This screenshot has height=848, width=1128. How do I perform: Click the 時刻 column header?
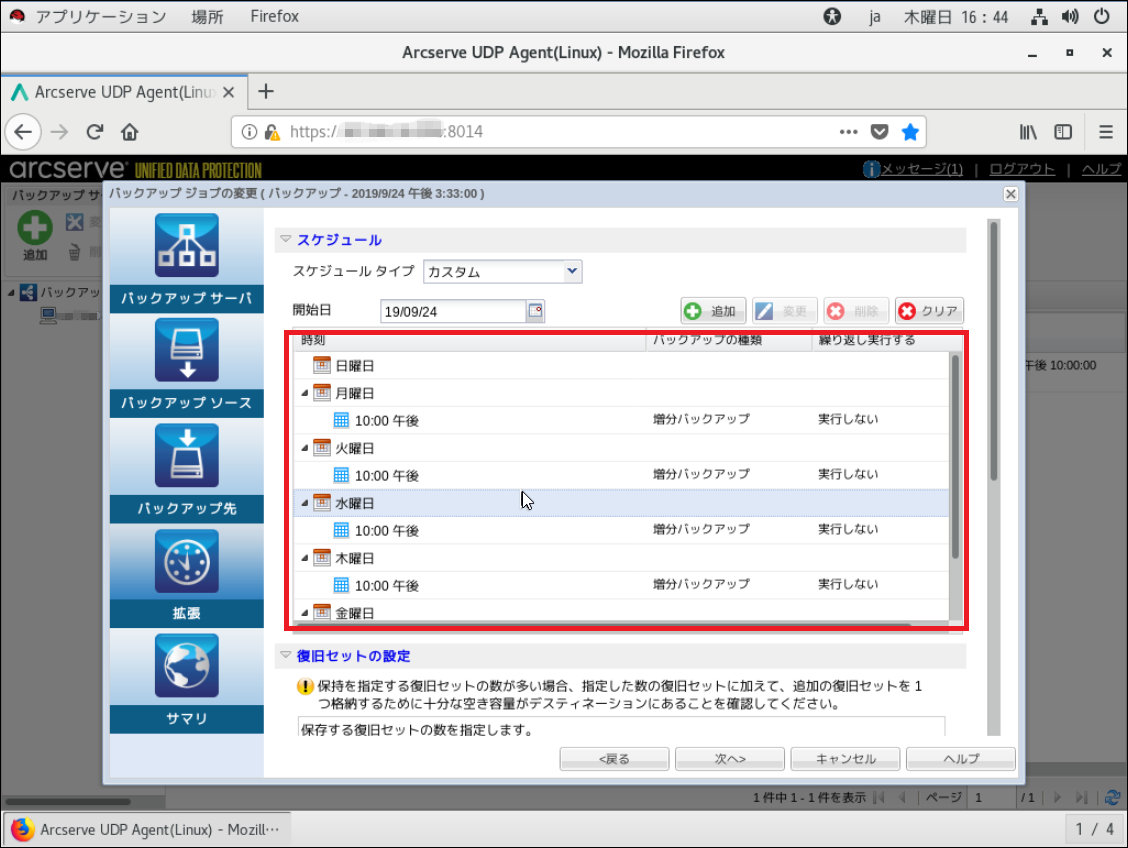[x=470, y=340]
